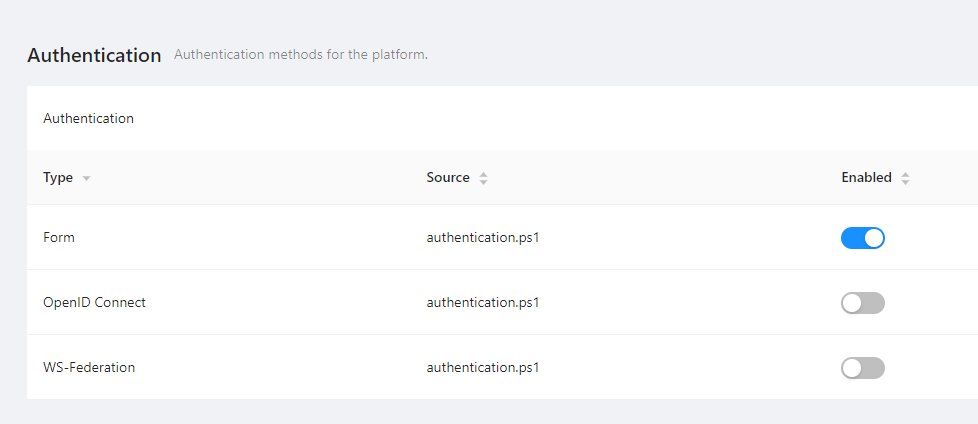Viewport: 978px width, 424px height.
Task: Disable the Form authentication toggle
Action: click(x=862, y=238)
